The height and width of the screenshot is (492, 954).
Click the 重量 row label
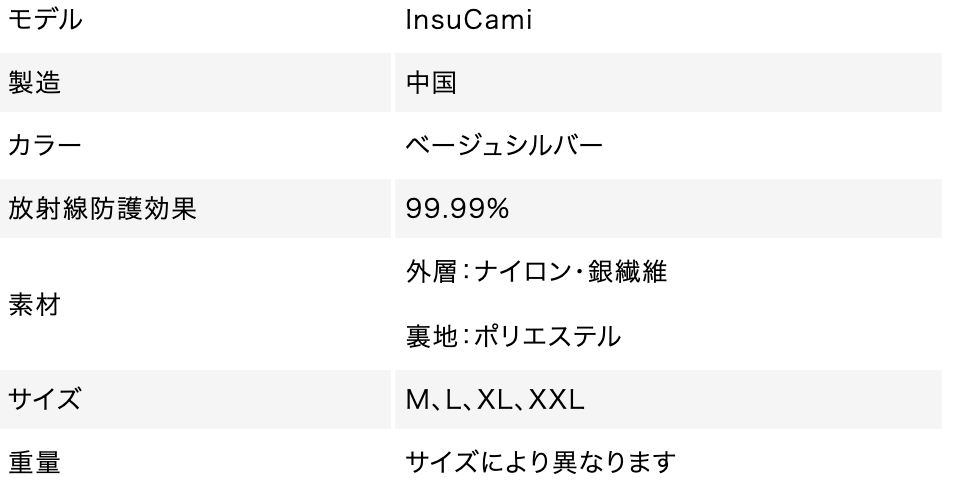point(35,463)
